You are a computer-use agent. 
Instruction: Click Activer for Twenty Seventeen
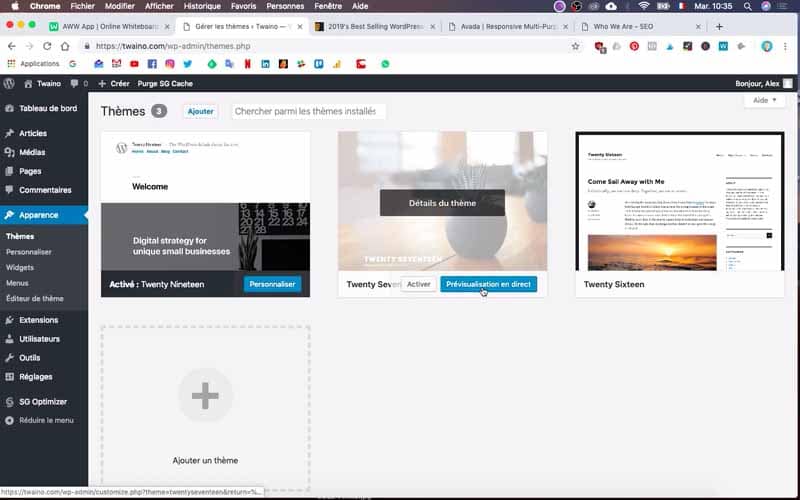click(418, 284)
